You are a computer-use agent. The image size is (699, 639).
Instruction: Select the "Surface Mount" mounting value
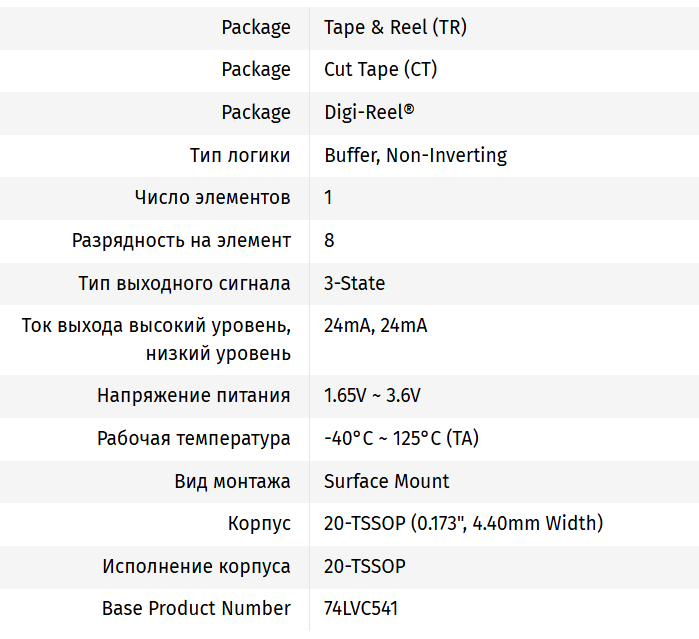coord(386,481)
